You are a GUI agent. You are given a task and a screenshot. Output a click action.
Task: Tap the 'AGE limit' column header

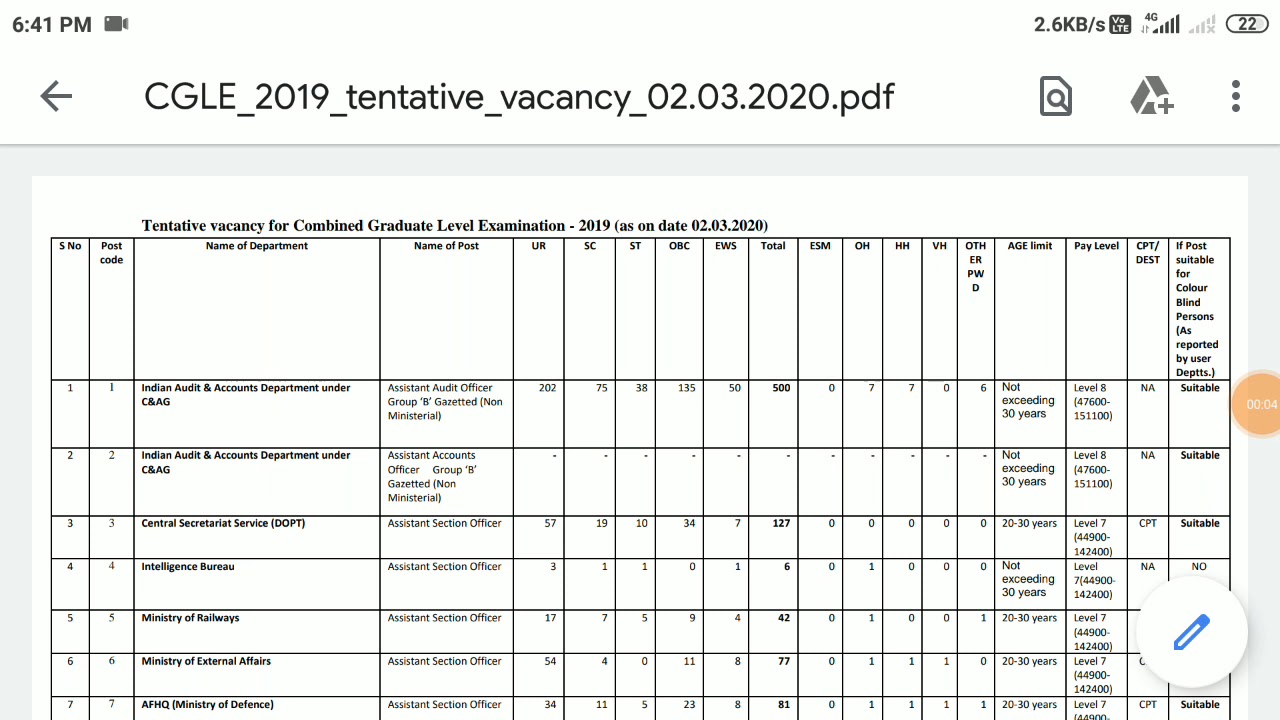[1030, 246]
